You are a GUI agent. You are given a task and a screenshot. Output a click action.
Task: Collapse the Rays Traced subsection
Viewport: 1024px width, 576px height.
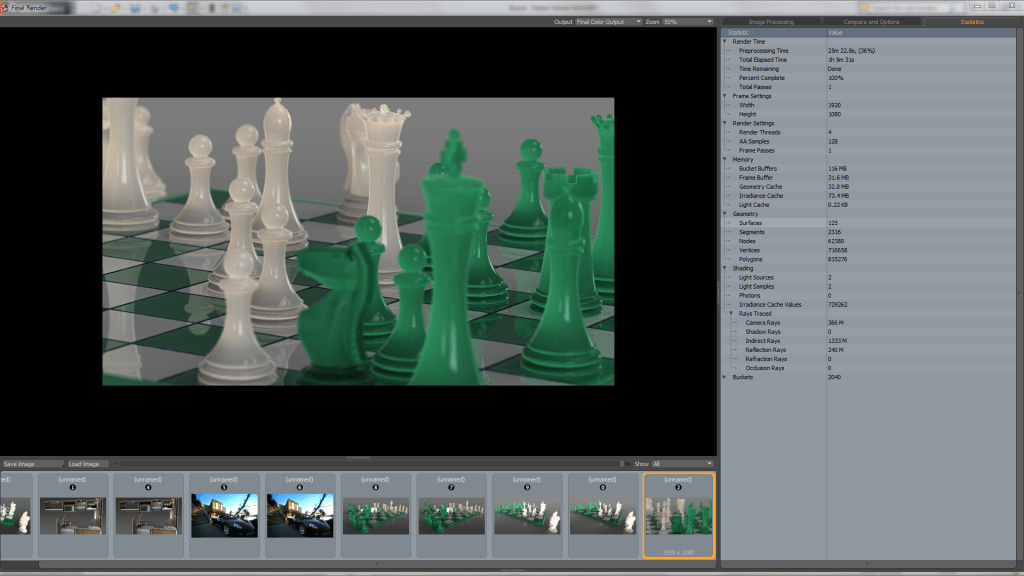(x=729, y=313)
